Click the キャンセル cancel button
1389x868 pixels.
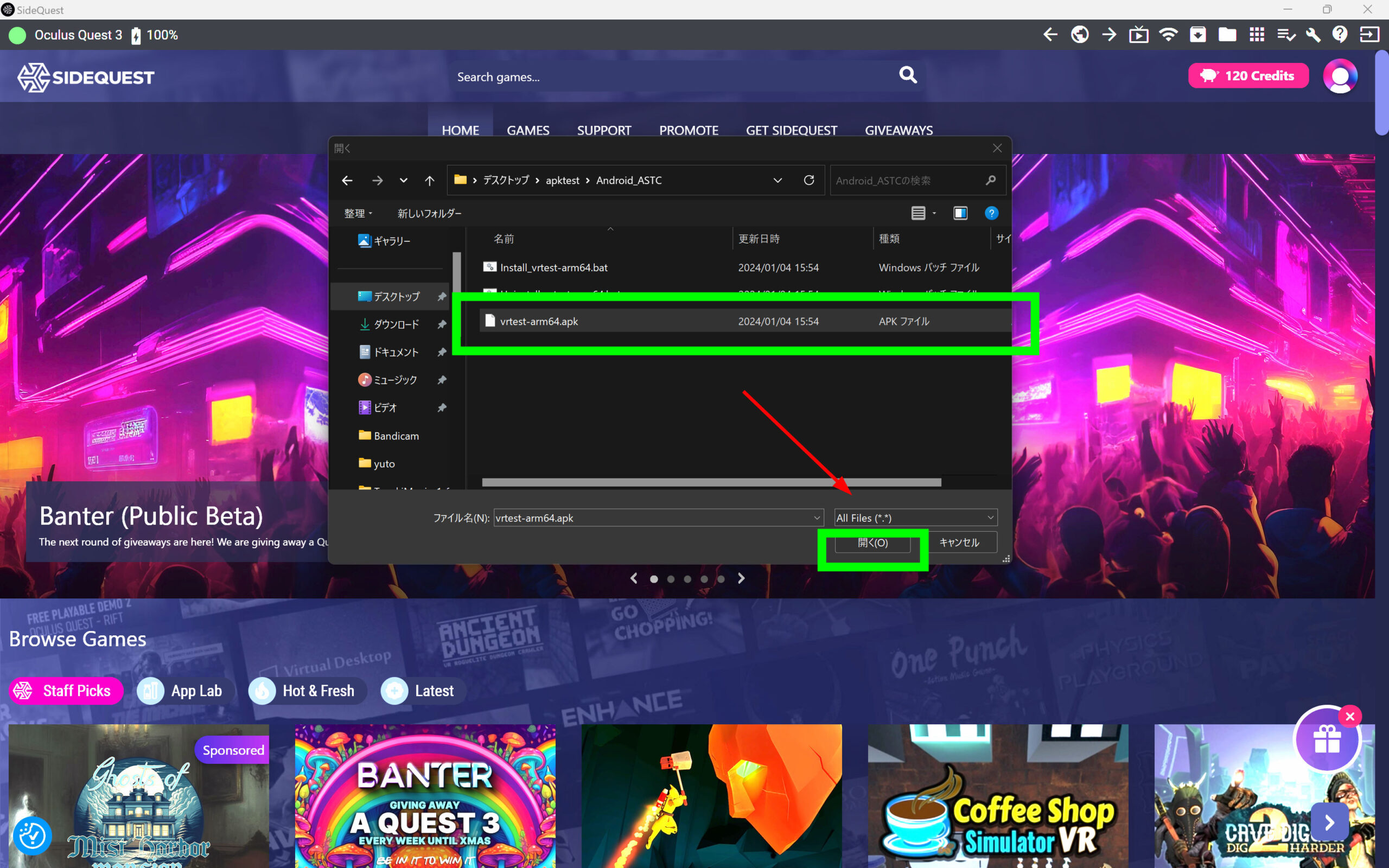[959, 542]
